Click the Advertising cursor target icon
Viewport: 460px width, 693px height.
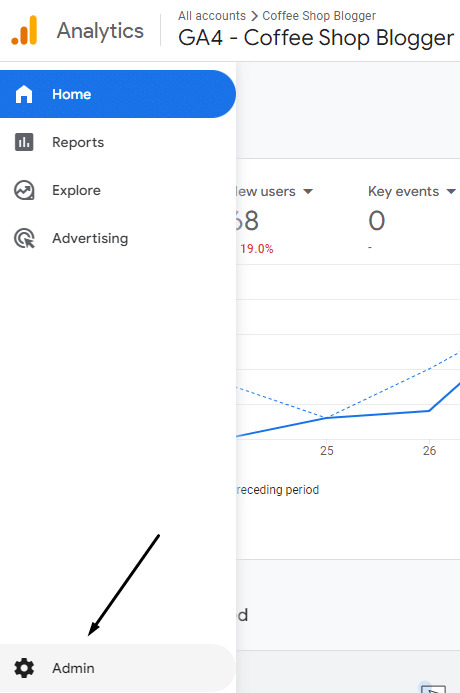pos(24,238)
